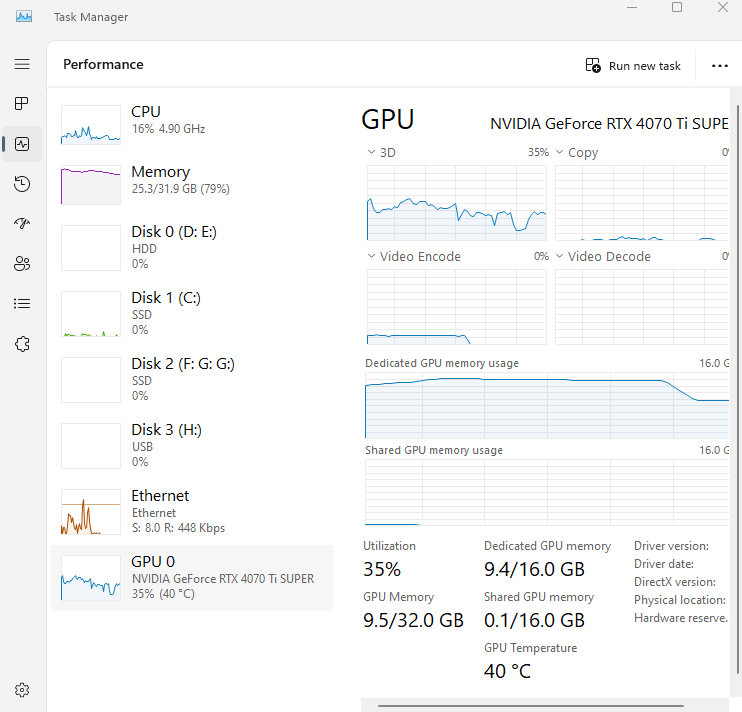The image size is (742, 712).
Task: Open the three-dot more options menu
Action: pos(720,66)
